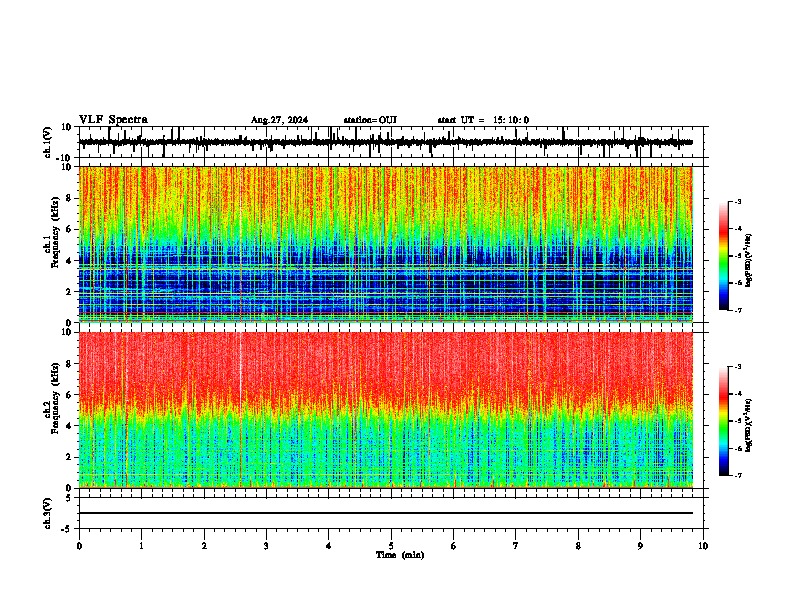
Task: Click time axis tick label "7"
Action: point(516,546)
